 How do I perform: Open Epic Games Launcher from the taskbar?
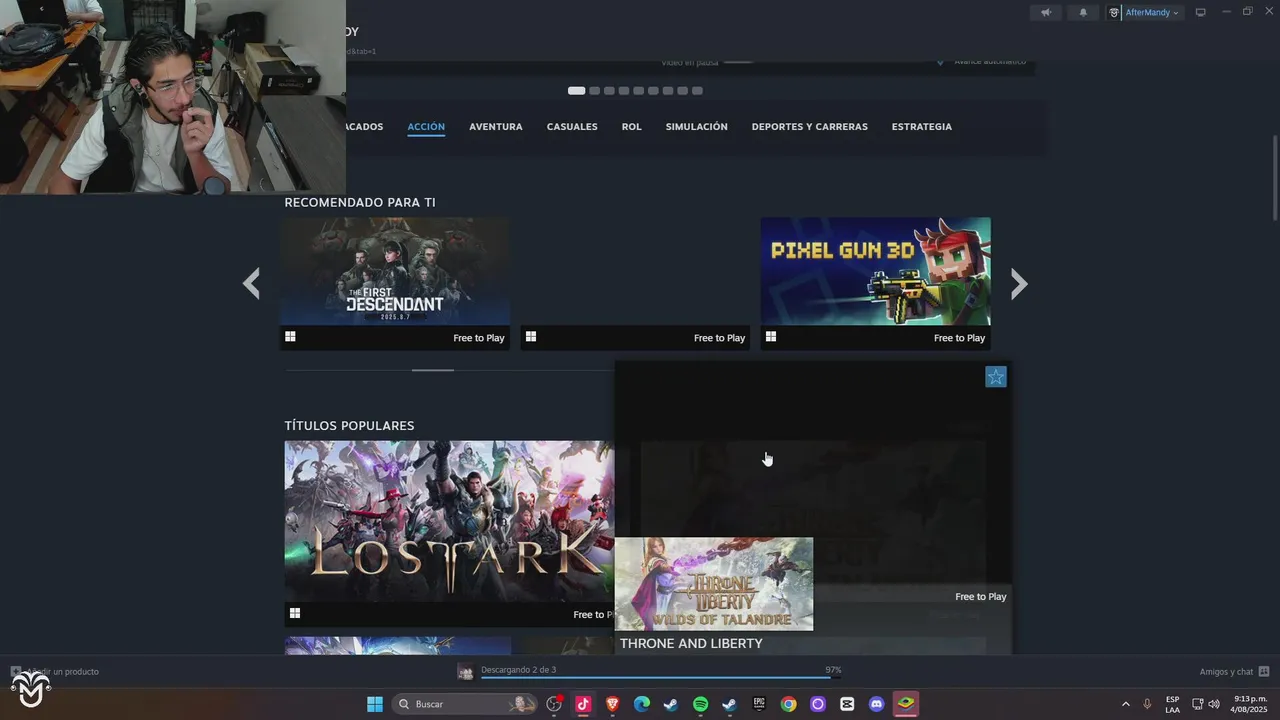[x=759, y=704]
